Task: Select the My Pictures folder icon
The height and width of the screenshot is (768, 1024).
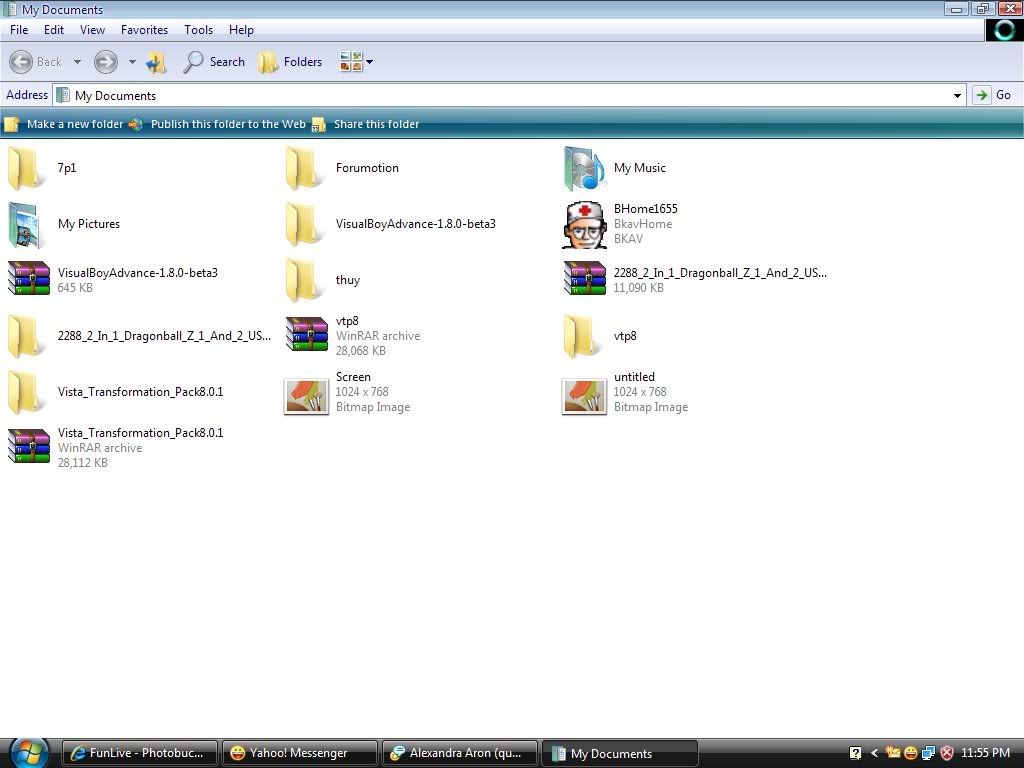Action: (26, 225)
